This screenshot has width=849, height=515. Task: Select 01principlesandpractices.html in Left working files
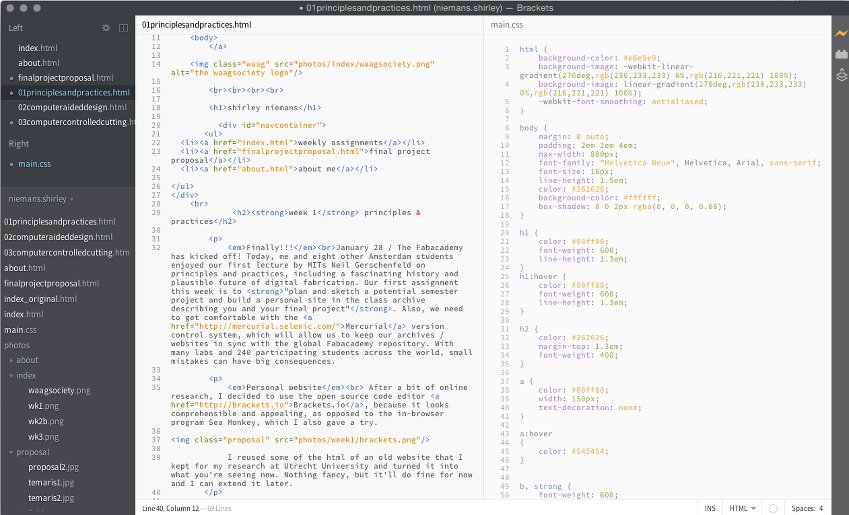pyautogui.click(x=74, y=93)
